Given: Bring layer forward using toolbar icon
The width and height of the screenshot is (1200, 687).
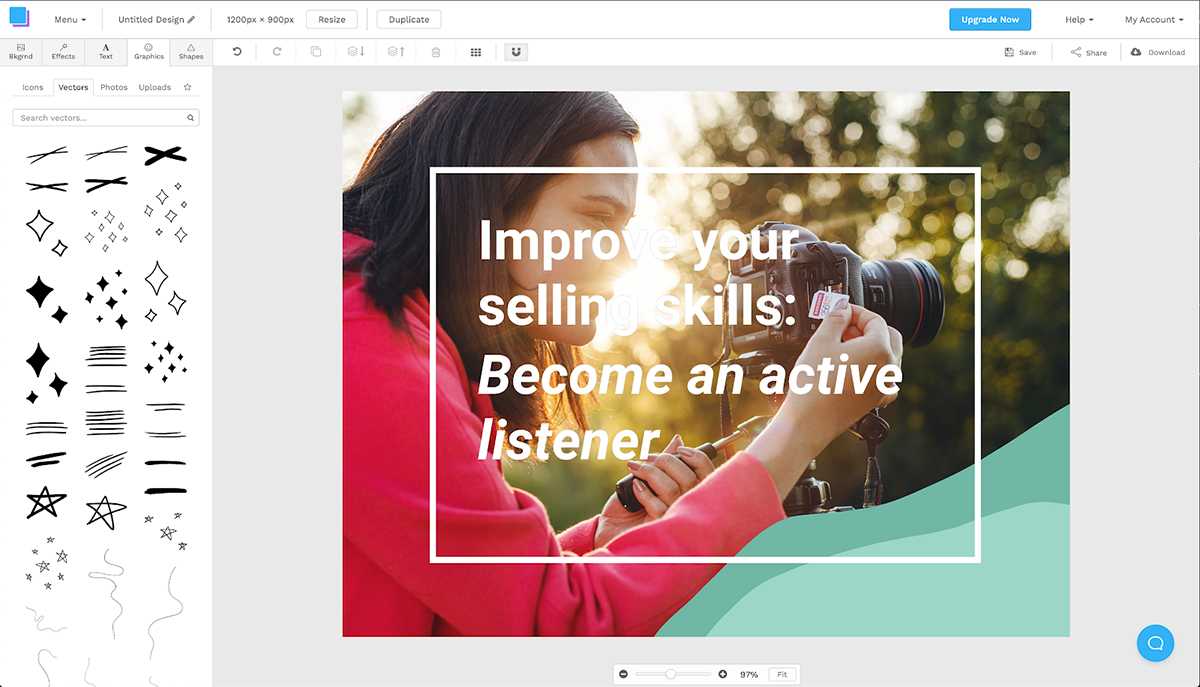Looking at the screenshot, I should coord(396,52).
